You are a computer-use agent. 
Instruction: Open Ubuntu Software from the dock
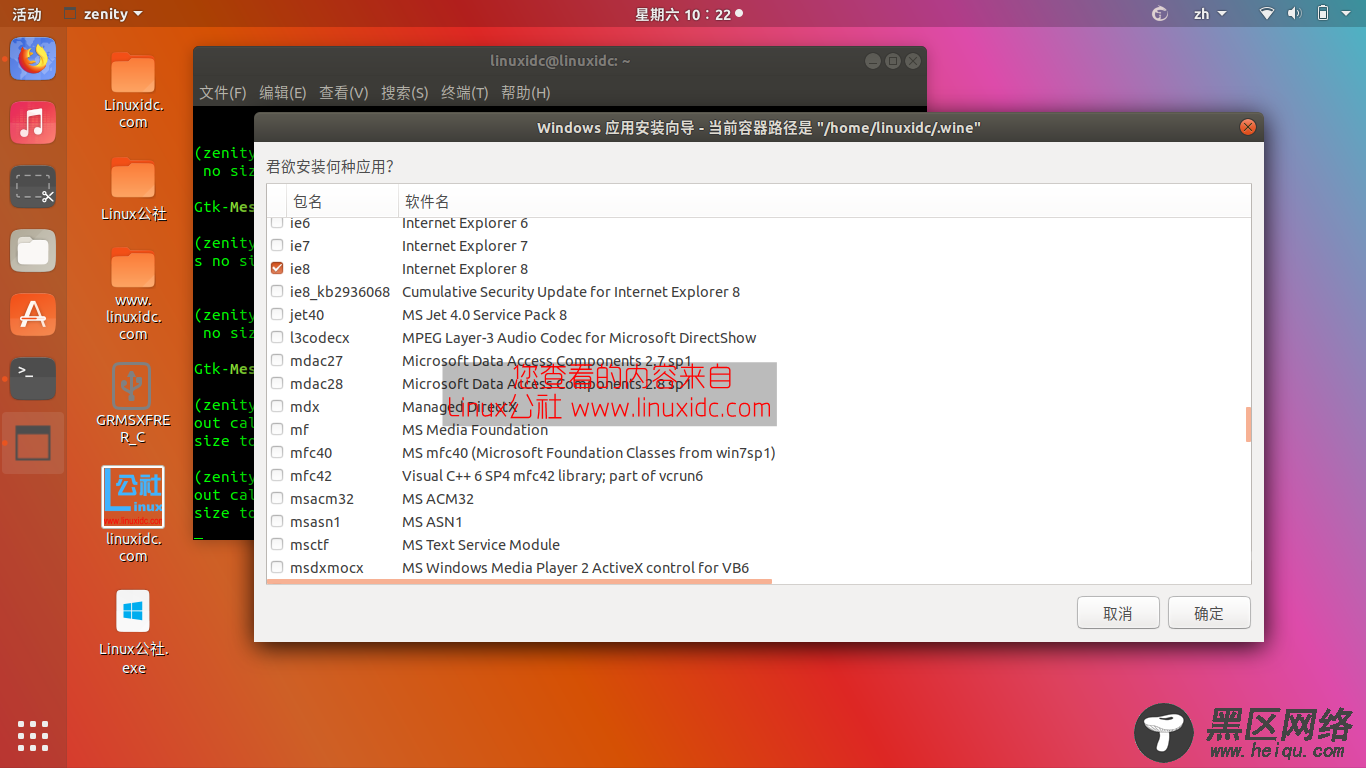[33, 315]
